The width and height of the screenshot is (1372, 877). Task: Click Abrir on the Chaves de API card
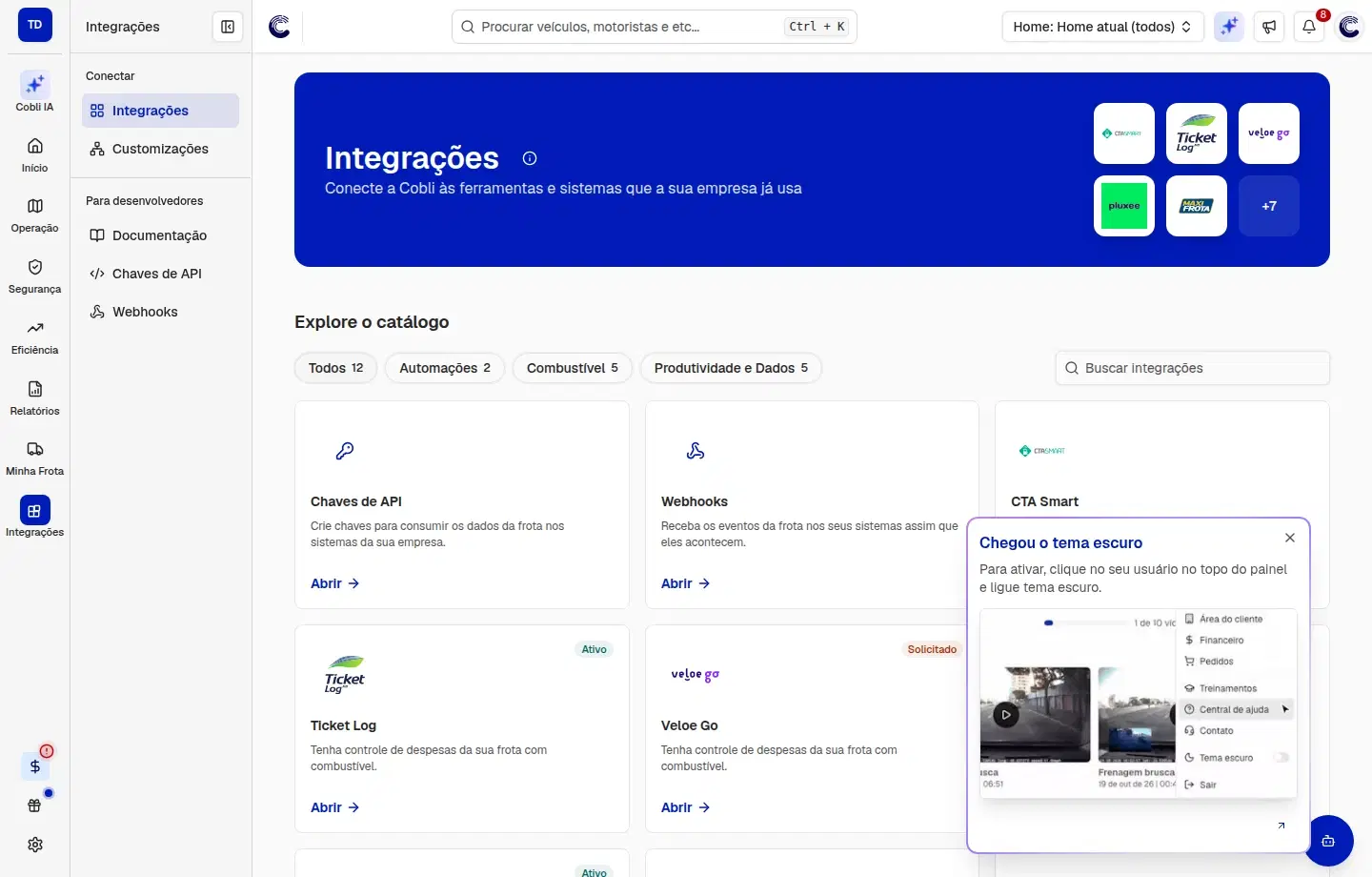pos(334,583)
